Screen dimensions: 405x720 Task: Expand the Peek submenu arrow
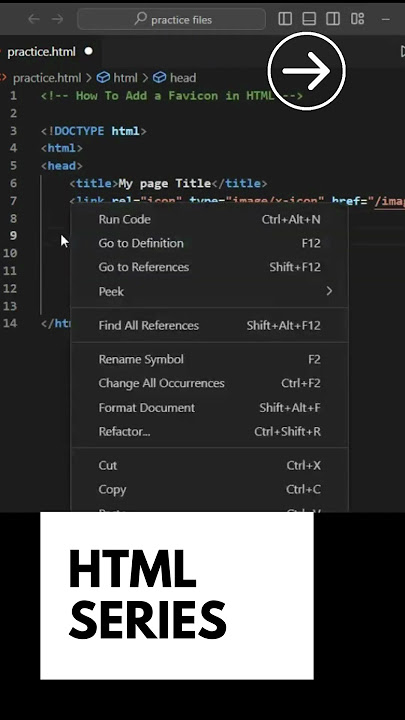click(329, 291)
